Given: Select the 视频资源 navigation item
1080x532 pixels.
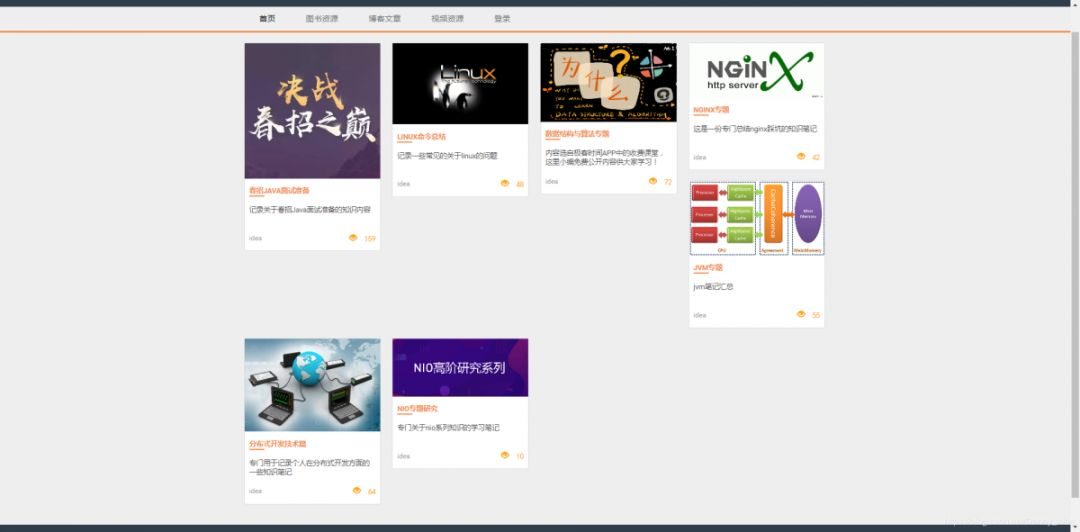Looking at the screenshot, I should pyautogui.click(x=447, y=19).
